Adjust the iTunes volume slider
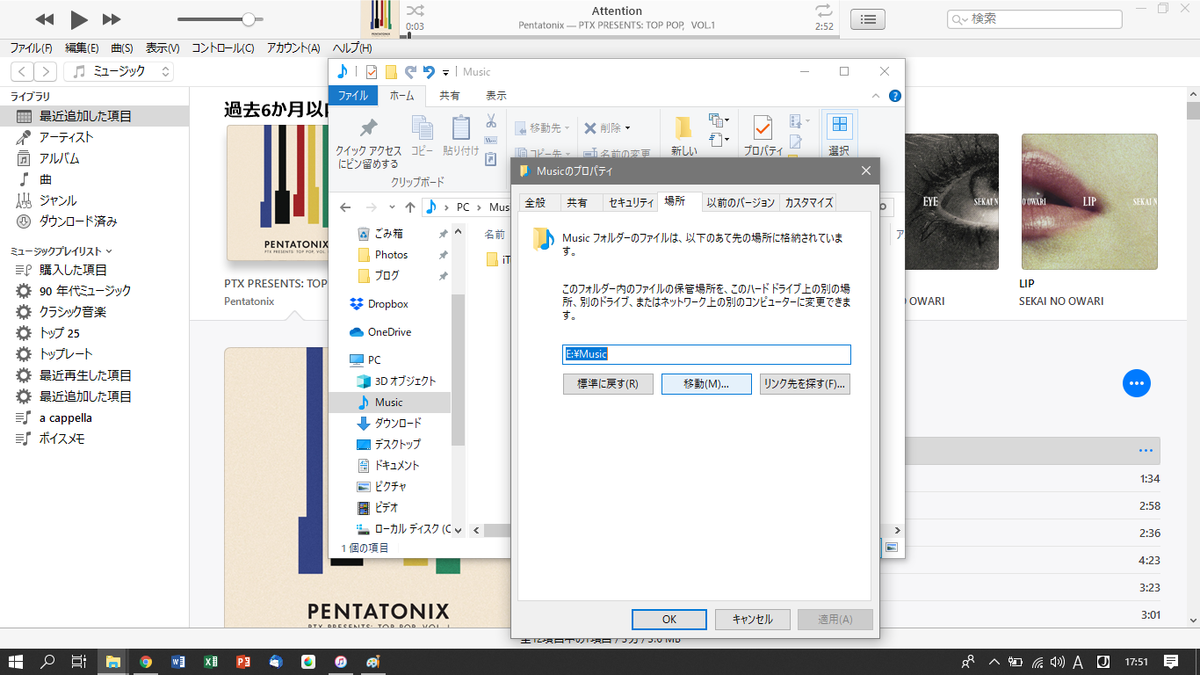Screen dimensions: 1200x675 click(x=220, y=19)
